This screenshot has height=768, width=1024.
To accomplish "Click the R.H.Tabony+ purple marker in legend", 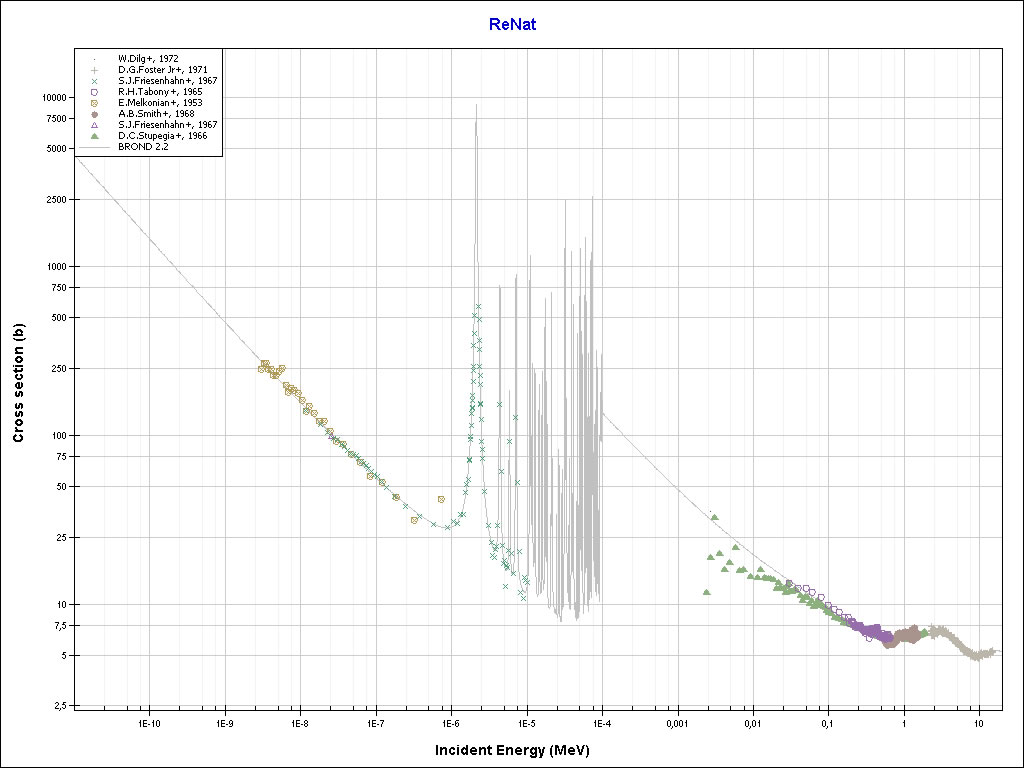I will point(93,92).
